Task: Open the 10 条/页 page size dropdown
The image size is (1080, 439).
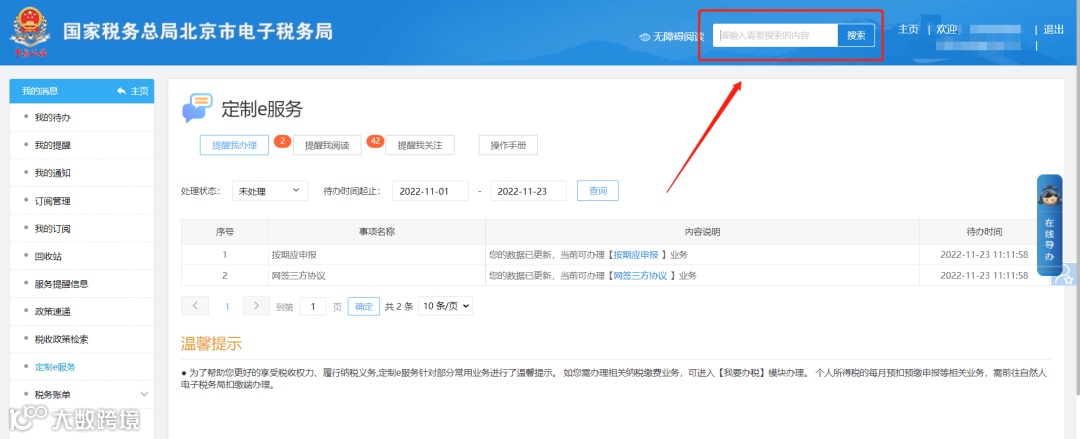Action: (445, 306)
